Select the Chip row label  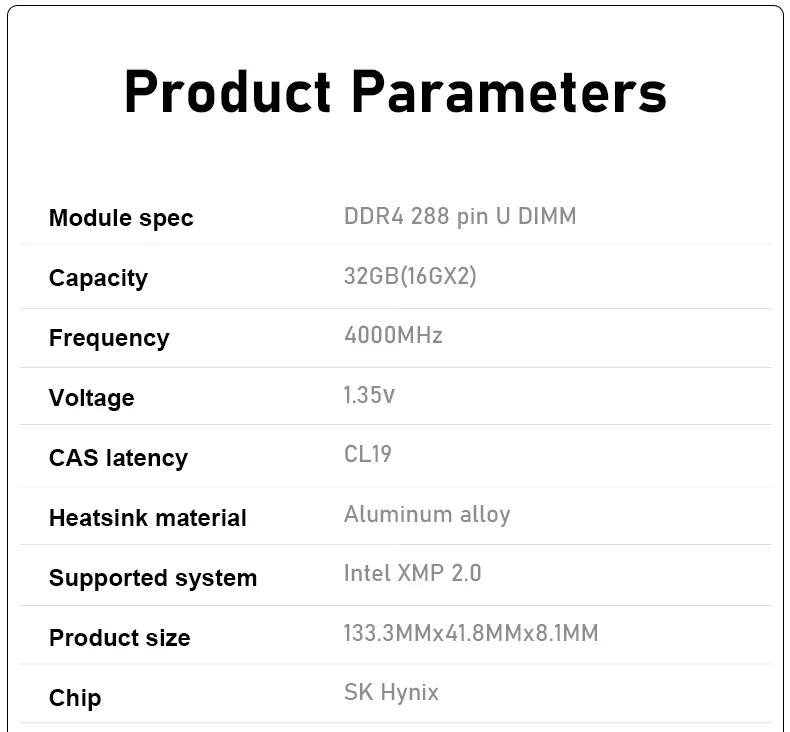[x=75, y=698]
